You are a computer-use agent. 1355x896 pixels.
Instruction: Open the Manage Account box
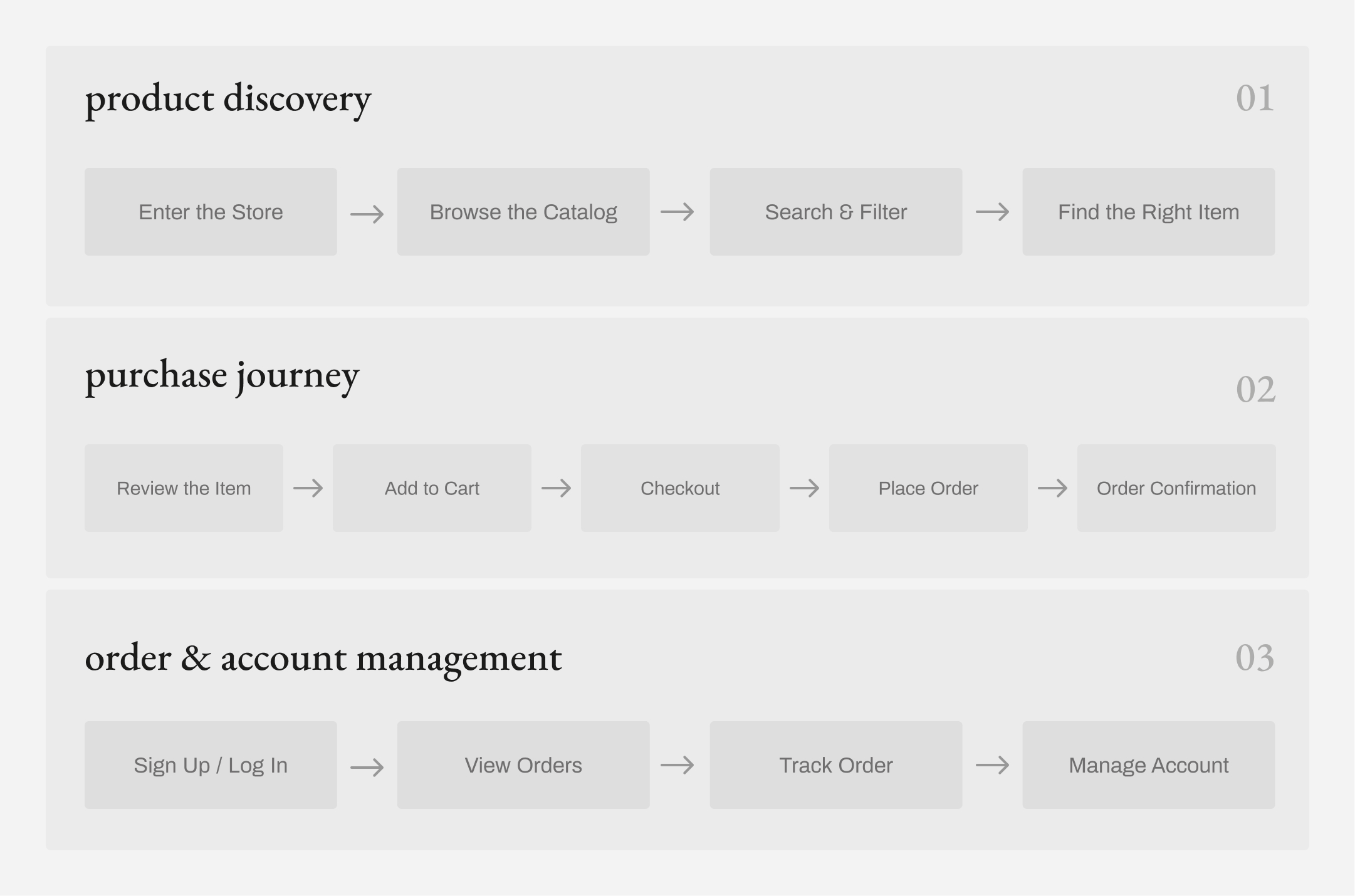tap(1149, 765)
